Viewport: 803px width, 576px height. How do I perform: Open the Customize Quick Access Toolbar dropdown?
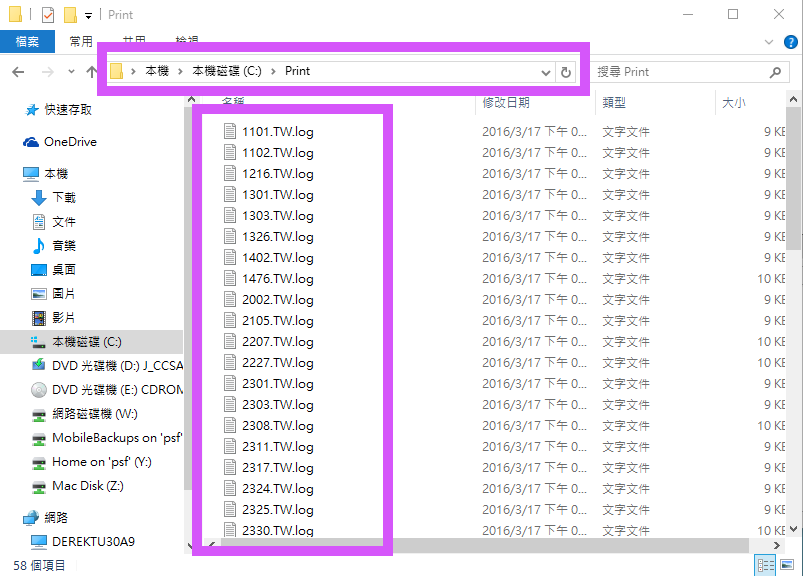88,16
